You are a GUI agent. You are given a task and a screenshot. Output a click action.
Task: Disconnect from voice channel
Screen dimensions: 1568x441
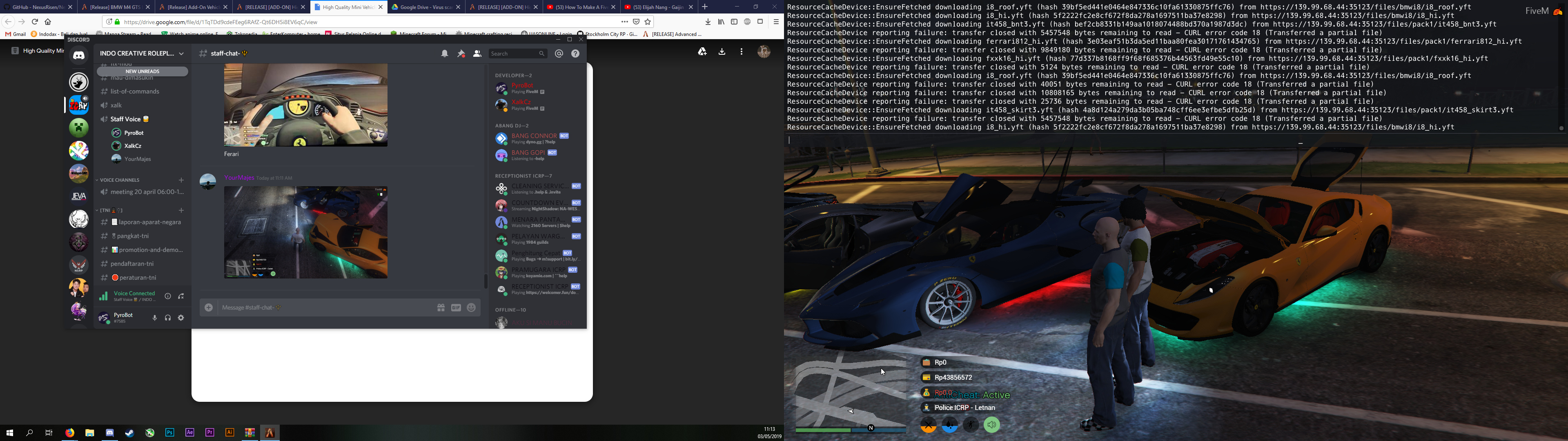[x=181, y=296]
